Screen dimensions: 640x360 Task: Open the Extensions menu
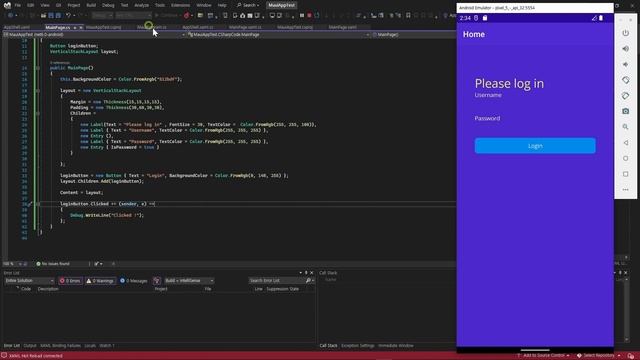point(180,5)
